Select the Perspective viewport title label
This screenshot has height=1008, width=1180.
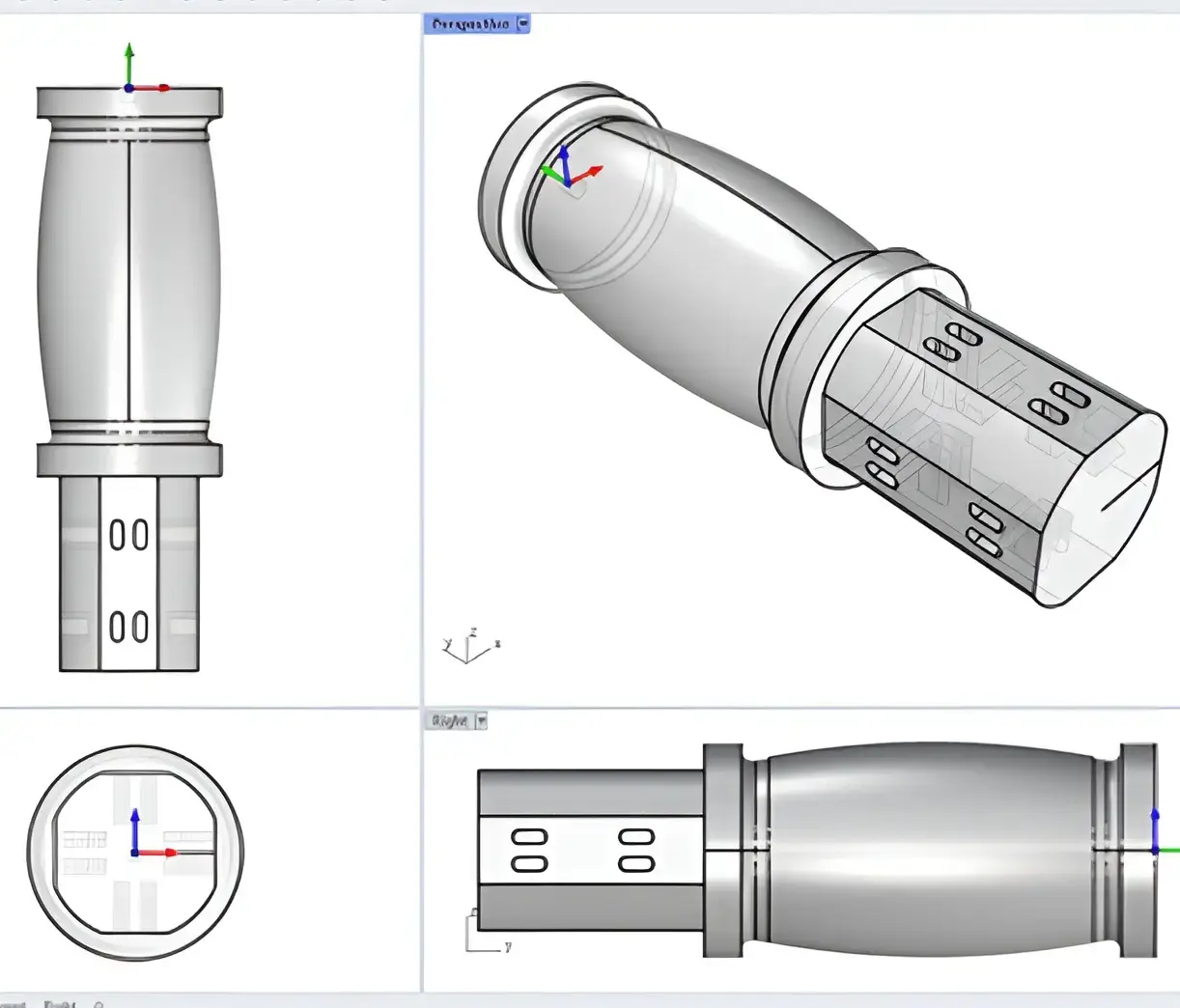point(470,23)
